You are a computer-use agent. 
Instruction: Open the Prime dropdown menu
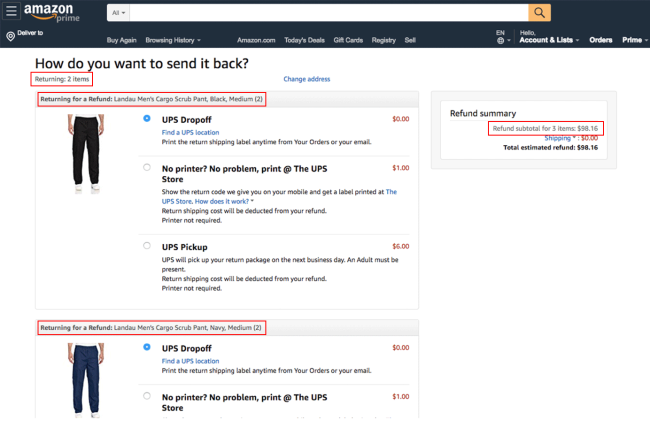[x=632, y=40]
